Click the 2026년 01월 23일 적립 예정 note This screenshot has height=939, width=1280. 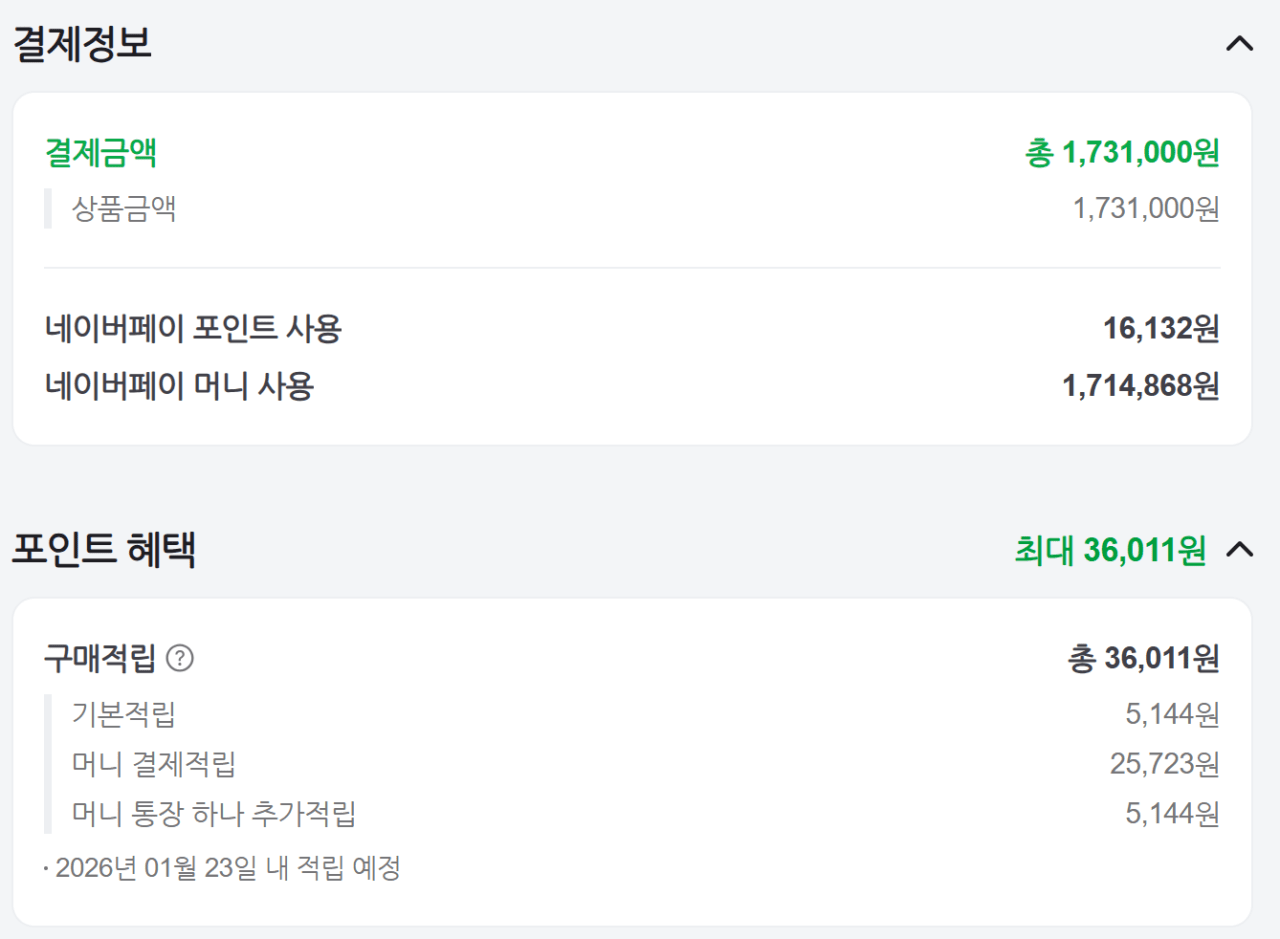225,868
